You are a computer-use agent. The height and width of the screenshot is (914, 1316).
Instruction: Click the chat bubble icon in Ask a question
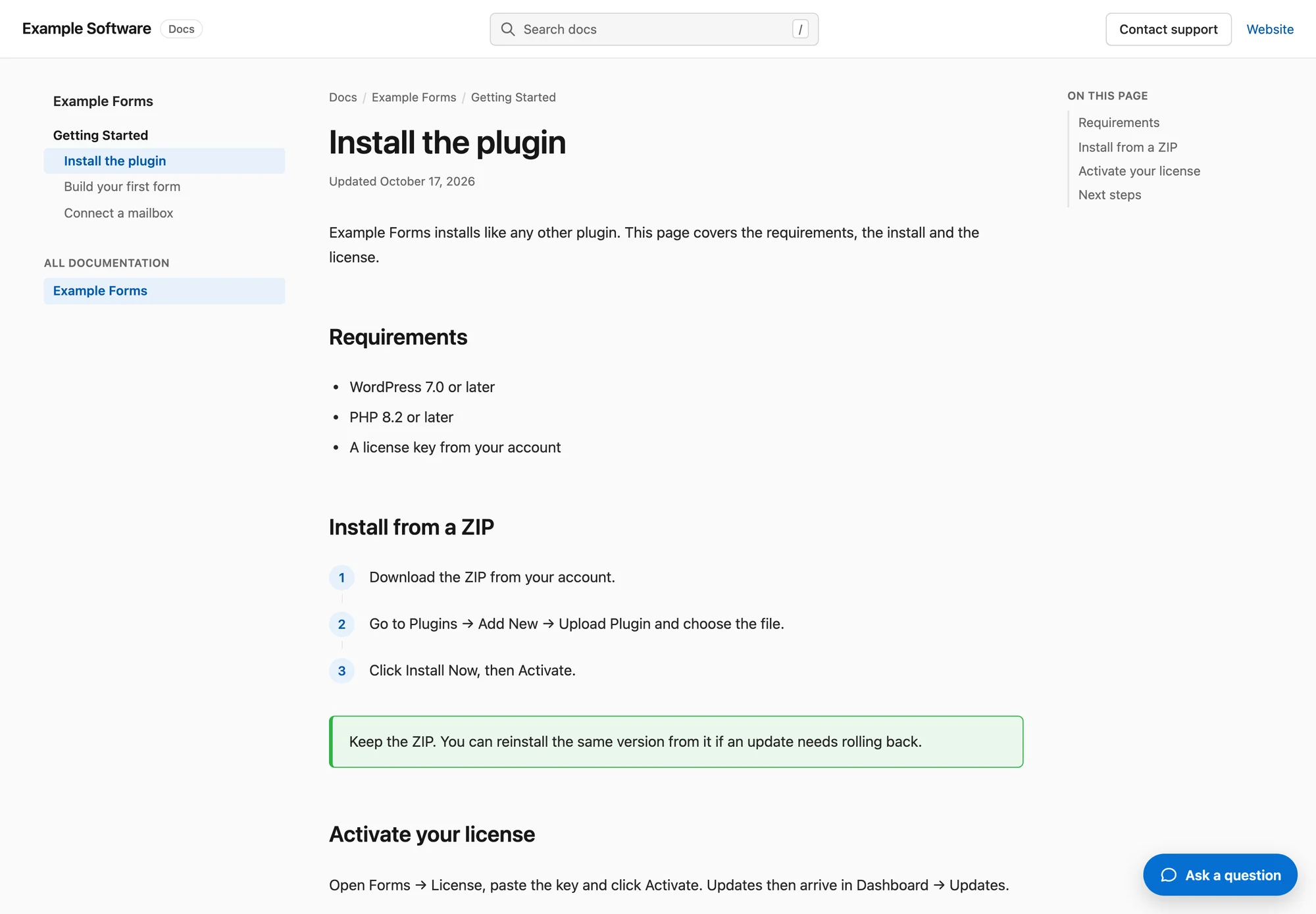1169,875
